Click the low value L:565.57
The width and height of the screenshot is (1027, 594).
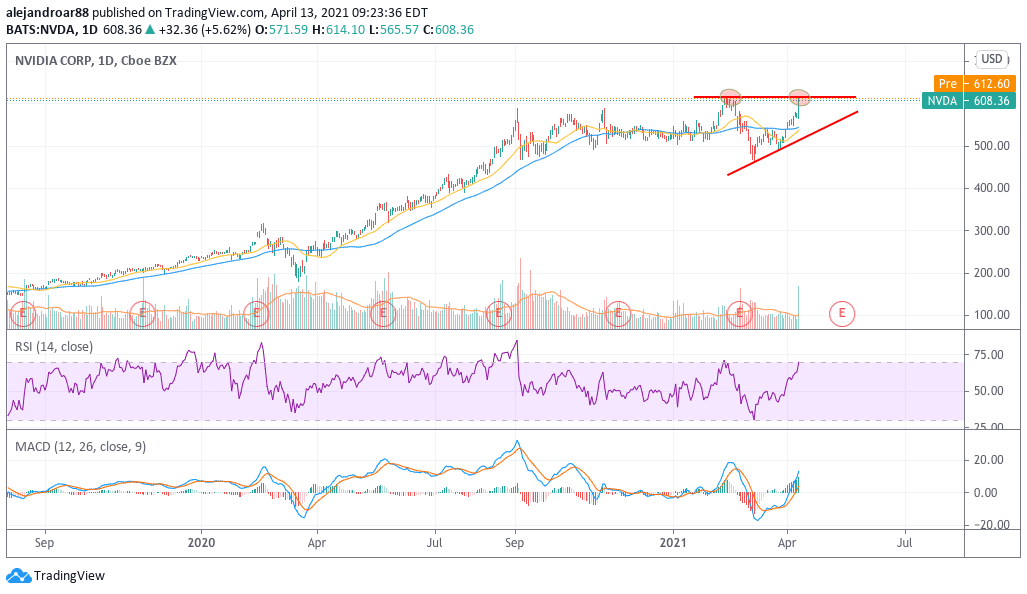point(394,29)
